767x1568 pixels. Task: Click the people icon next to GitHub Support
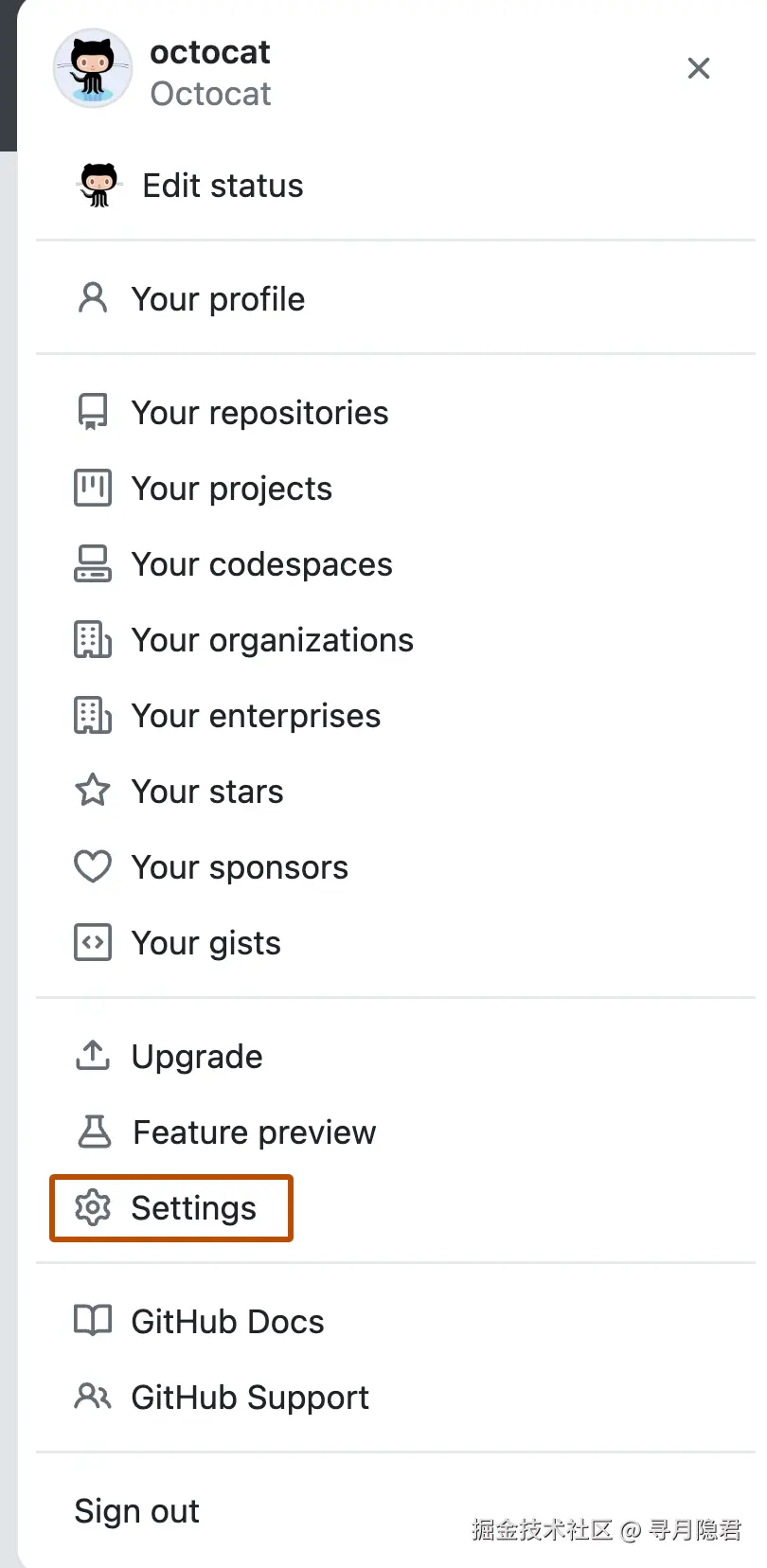tap(92, 1397)
